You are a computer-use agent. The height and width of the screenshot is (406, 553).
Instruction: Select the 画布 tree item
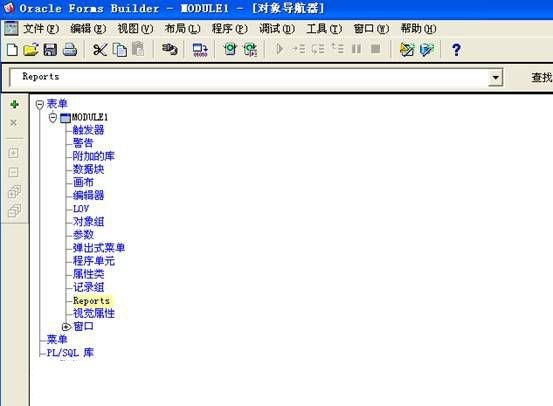[83, 182]
